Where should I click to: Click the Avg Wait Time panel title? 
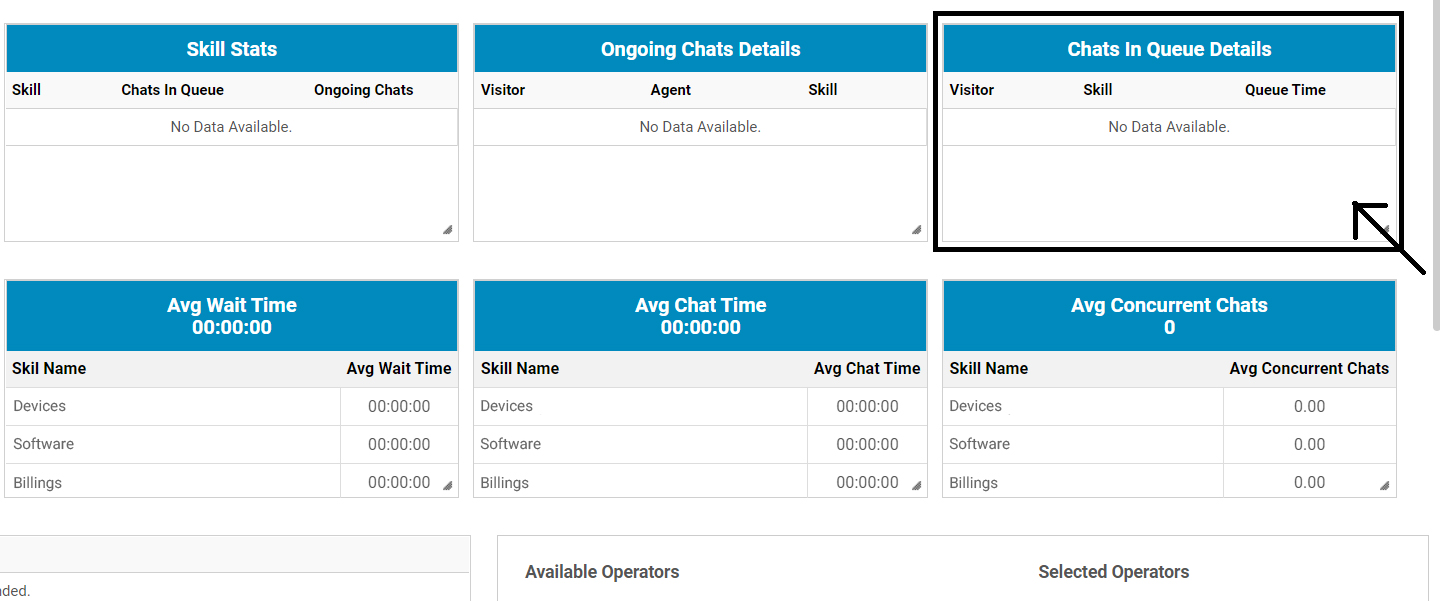coord(231,306)
